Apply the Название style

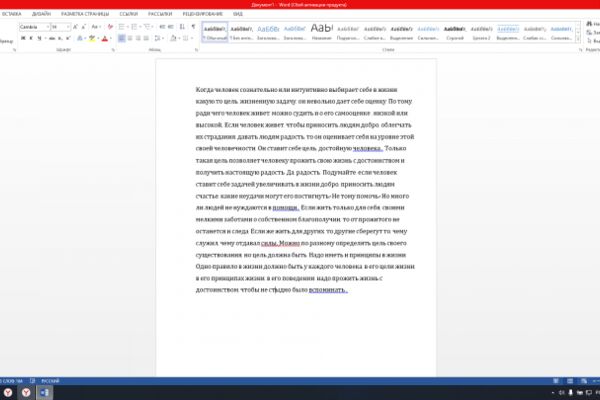click(321, 32)
